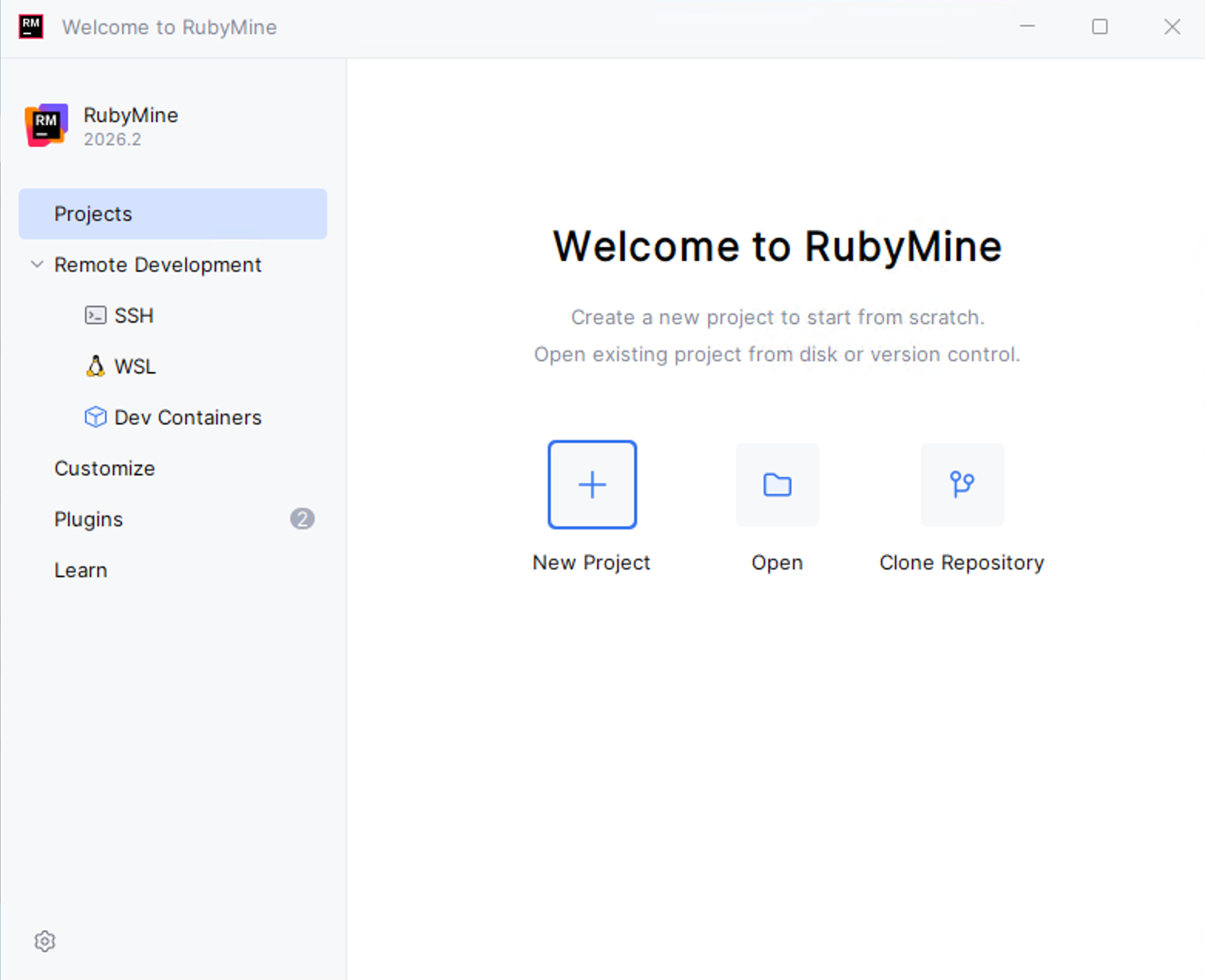Select the WSL remote option
1205x980 pixels.
pos(173,367)
